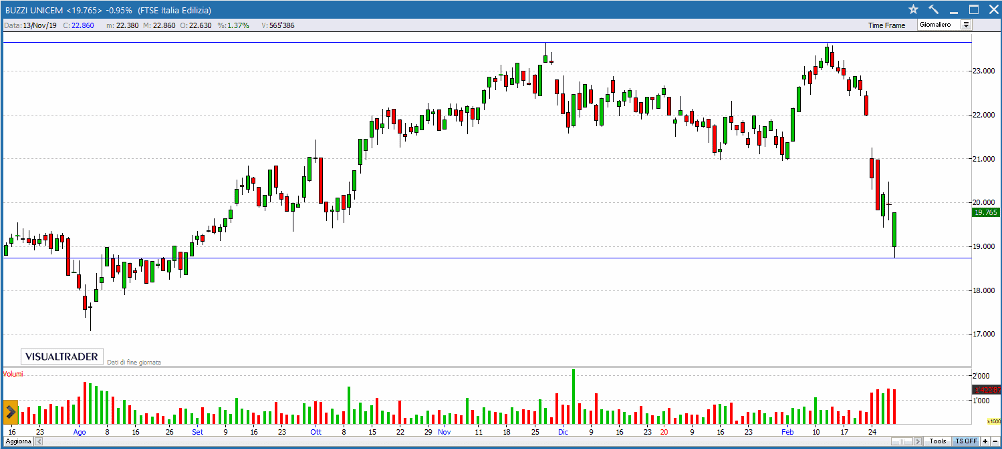Click the tallest green volume bar in December
The height and width of the screenshot is (449, 1002).
[573, 397]
